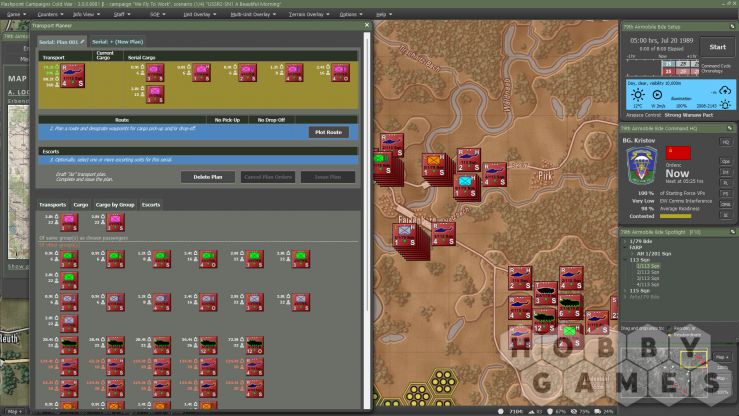
Task: Click the Plot Route button
Action: pyautogui.click(x=328, y=132)
